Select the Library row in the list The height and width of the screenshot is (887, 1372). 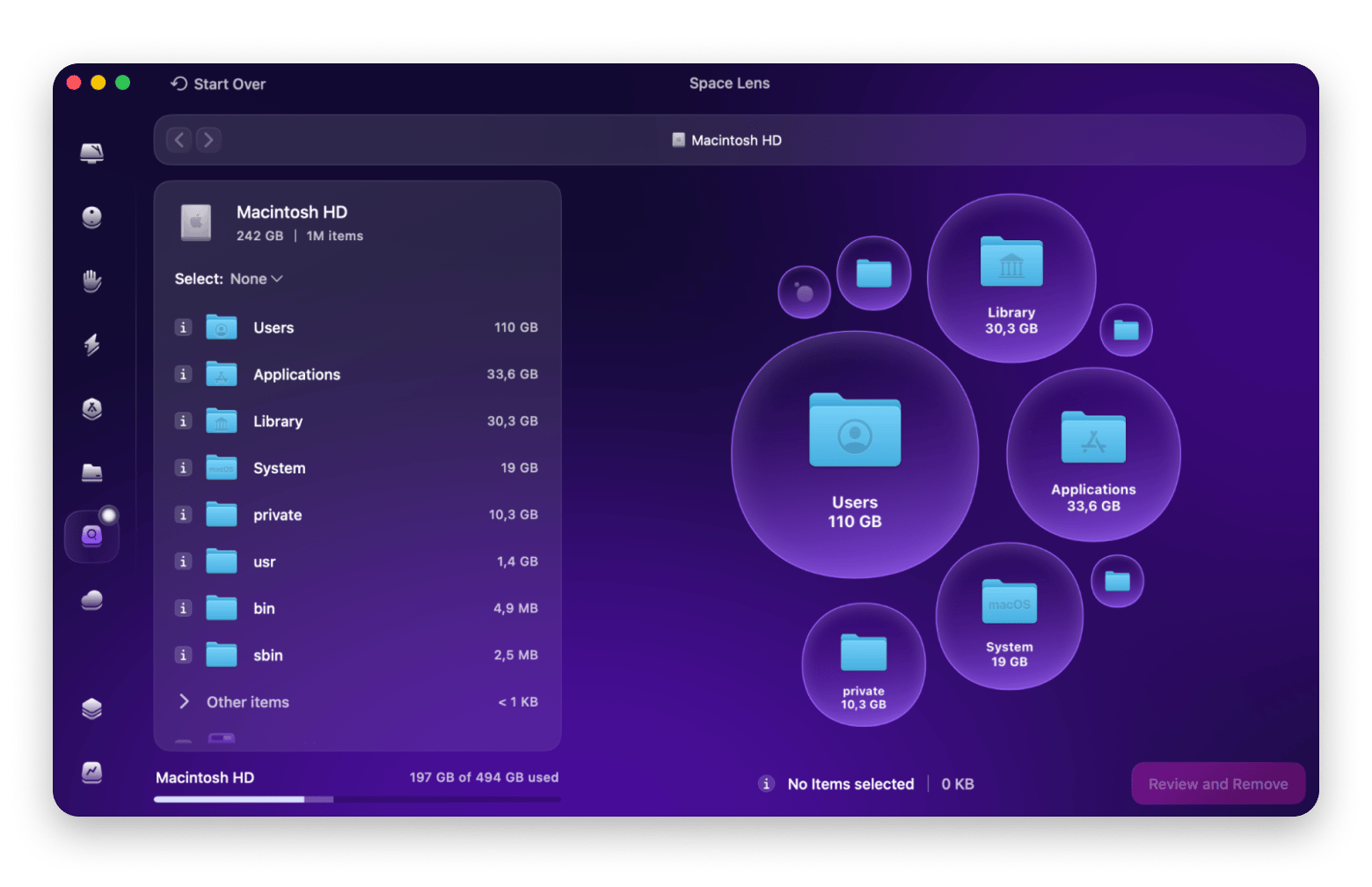357,421
